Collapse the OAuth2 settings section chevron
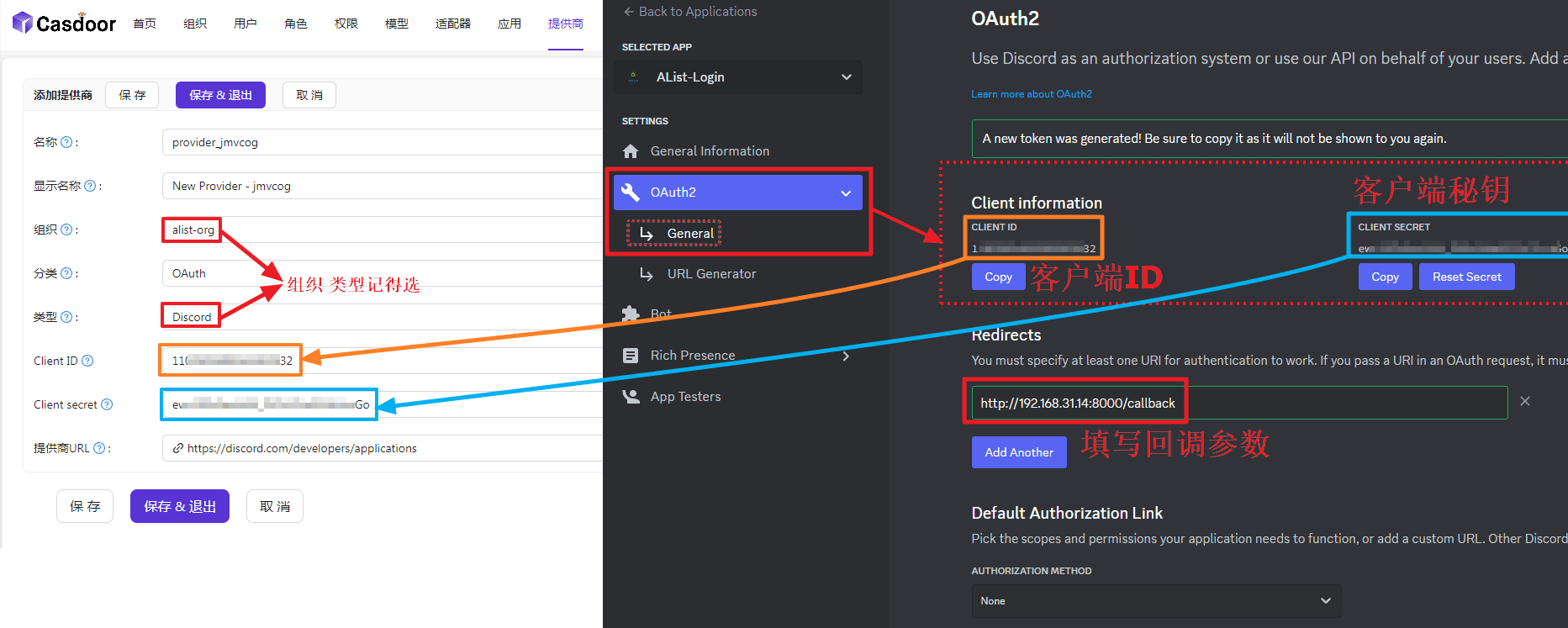This screenshot has height=628, width=1568. 846,193
